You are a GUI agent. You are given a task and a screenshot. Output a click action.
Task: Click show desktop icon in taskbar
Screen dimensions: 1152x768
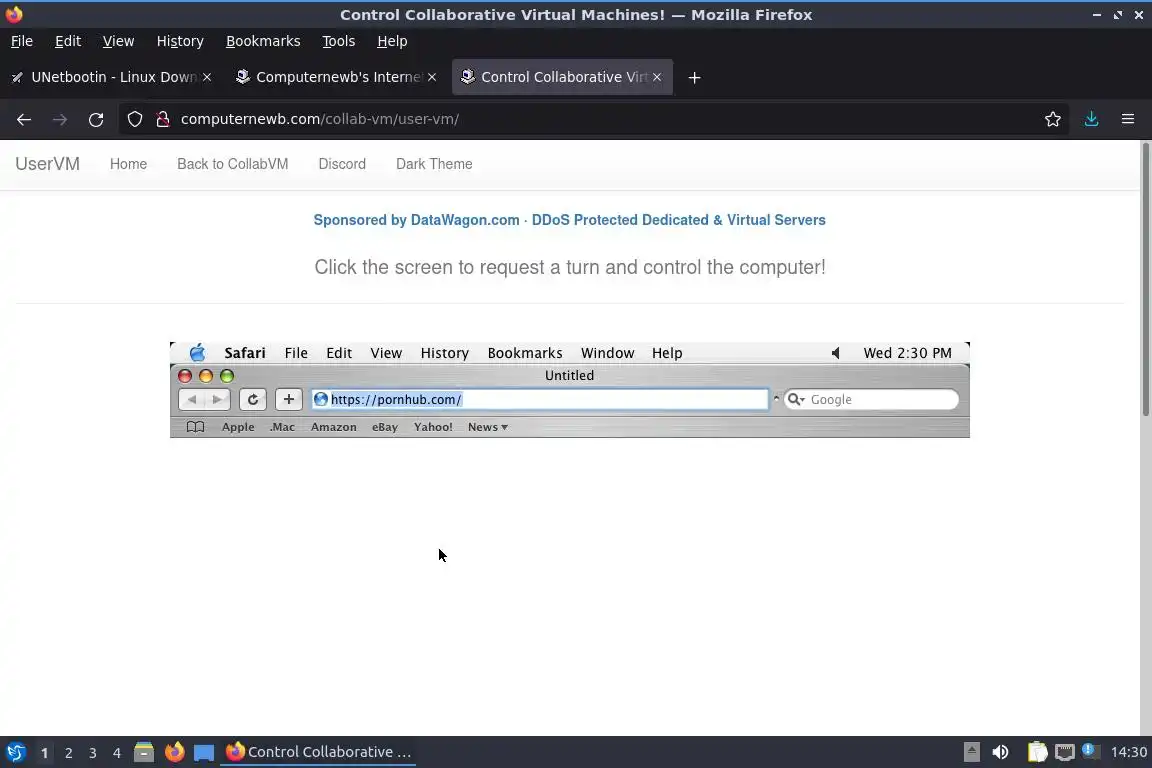coord(204,753)
